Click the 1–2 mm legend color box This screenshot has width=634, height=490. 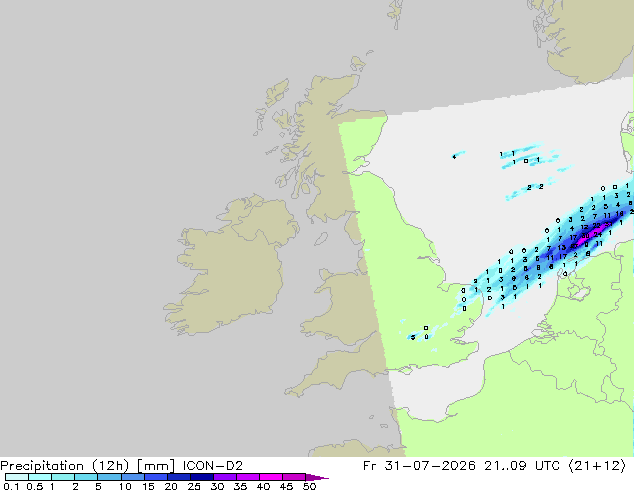pyautogui.click(x=63, y=477)
